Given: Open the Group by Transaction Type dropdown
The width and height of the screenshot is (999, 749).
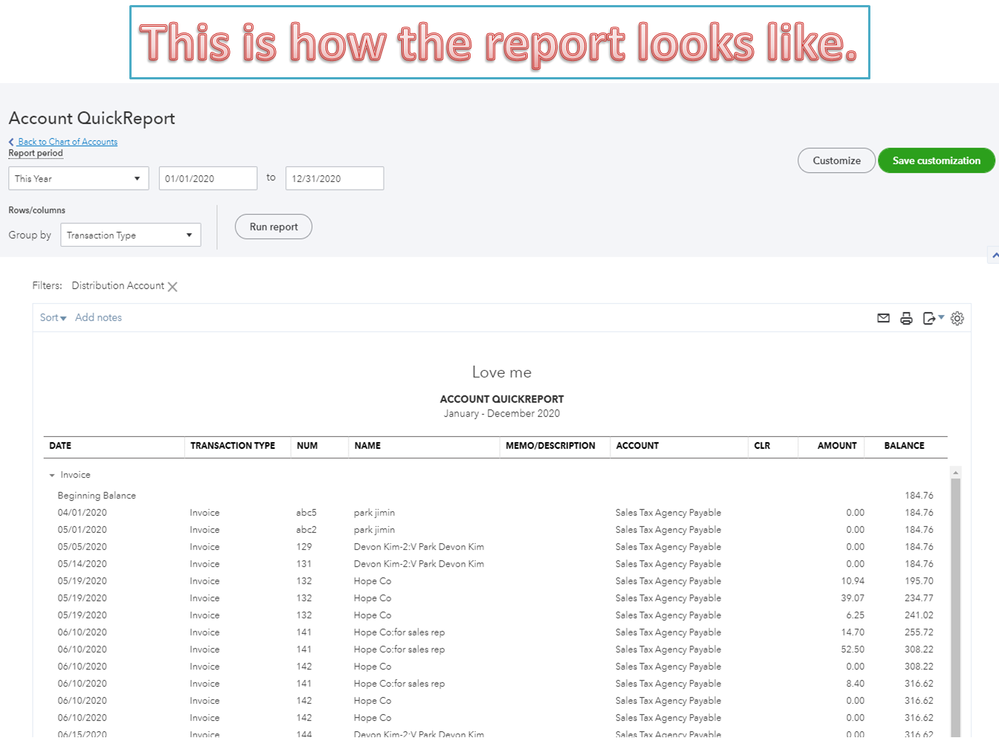Looking at the screenshot, I should coord(131,235).
